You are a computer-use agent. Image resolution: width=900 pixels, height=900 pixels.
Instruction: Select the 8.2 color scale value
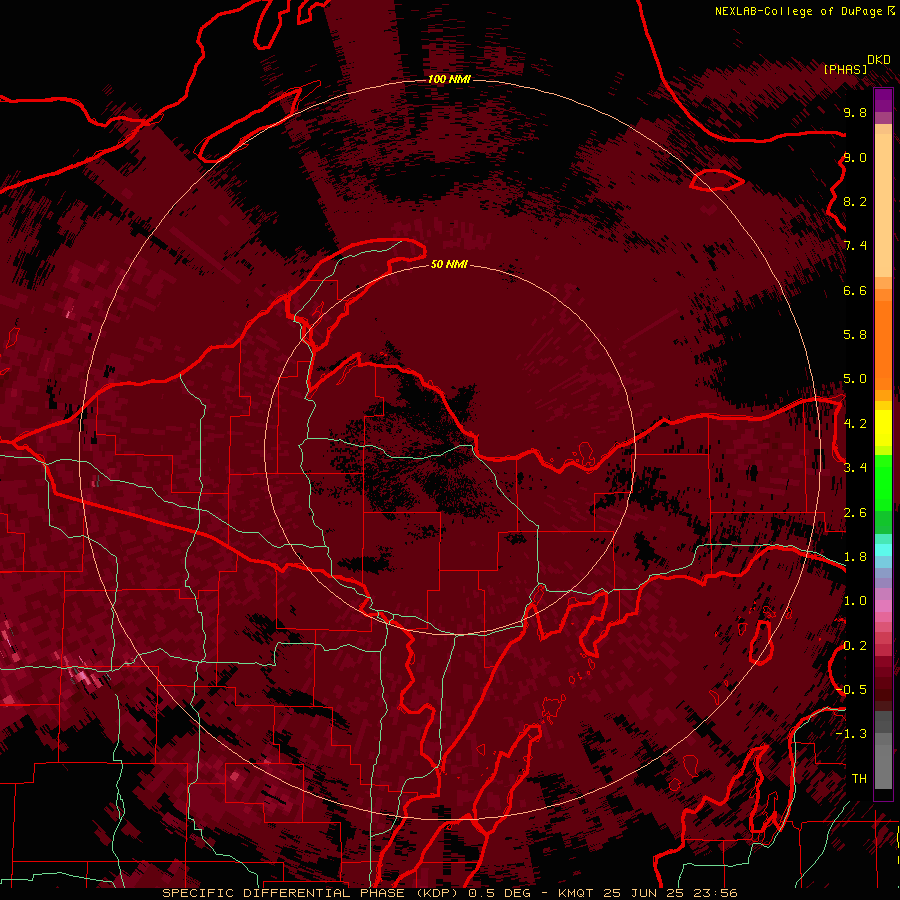(x=855, y=201)
